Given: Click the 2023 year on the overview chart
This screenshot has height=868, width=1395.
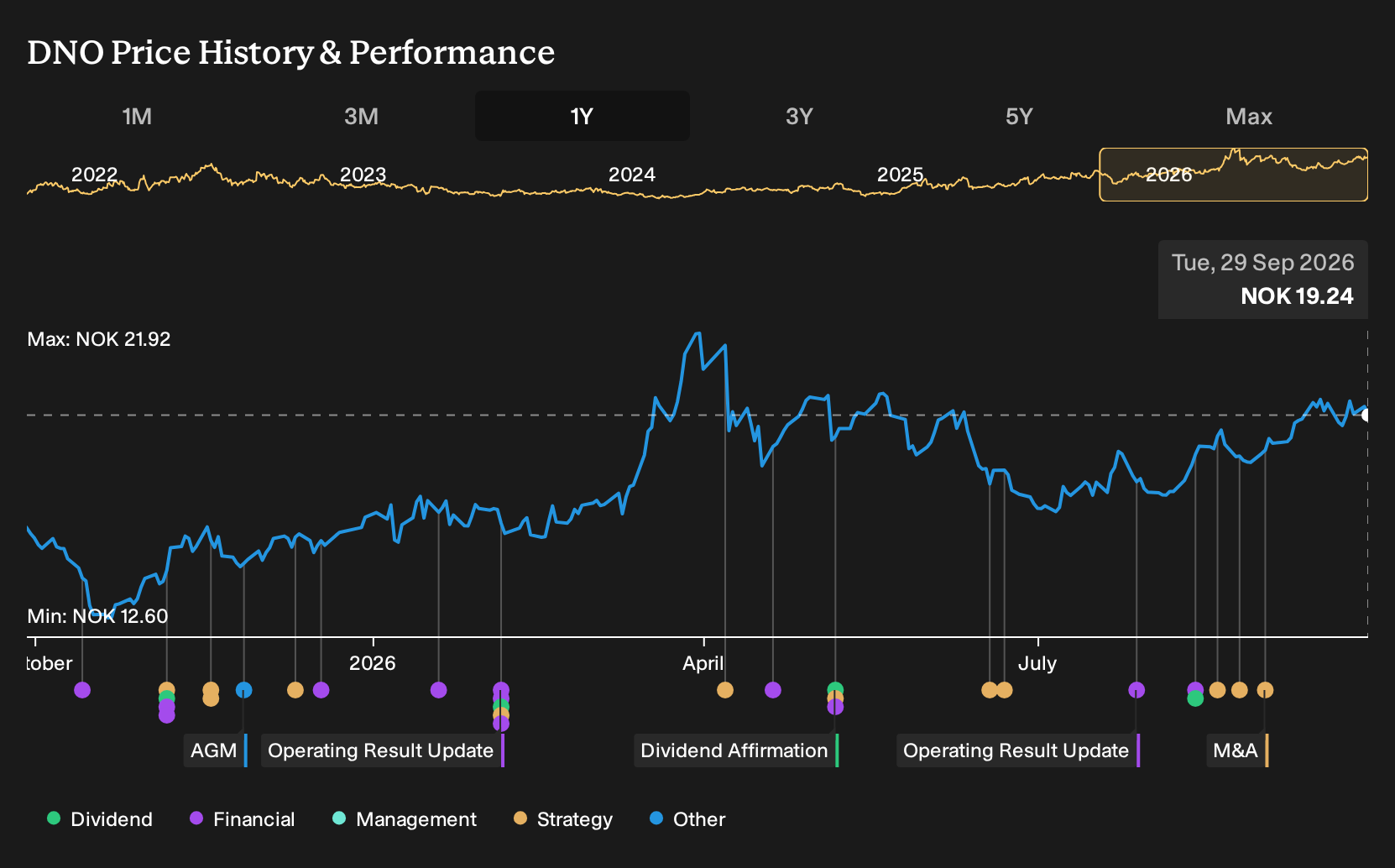Looking at the screenshot, I should click(363, 175).
